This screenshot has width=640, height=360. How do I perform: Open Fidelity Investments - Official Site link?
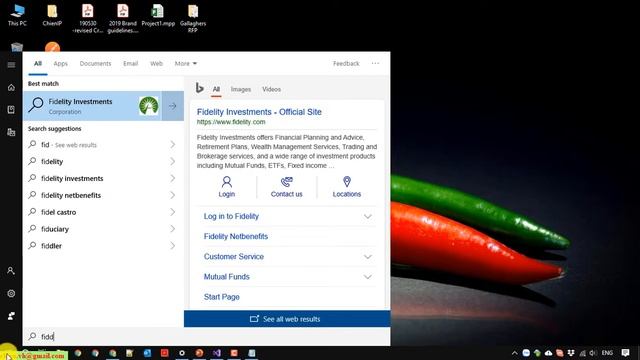click(259, 112)
